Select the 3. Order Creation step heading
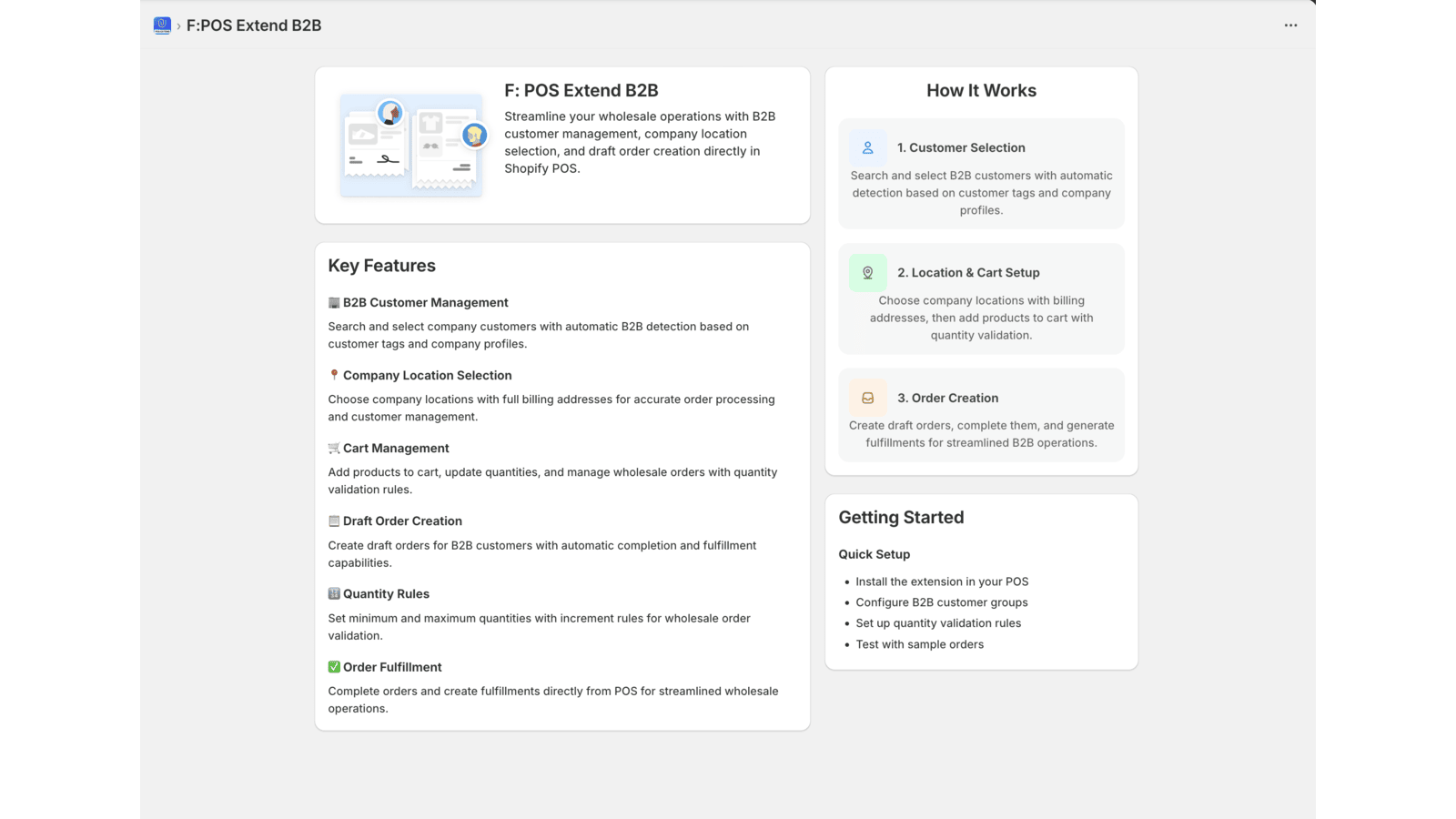Screen dimensions: 1456x819 (947, 398)
